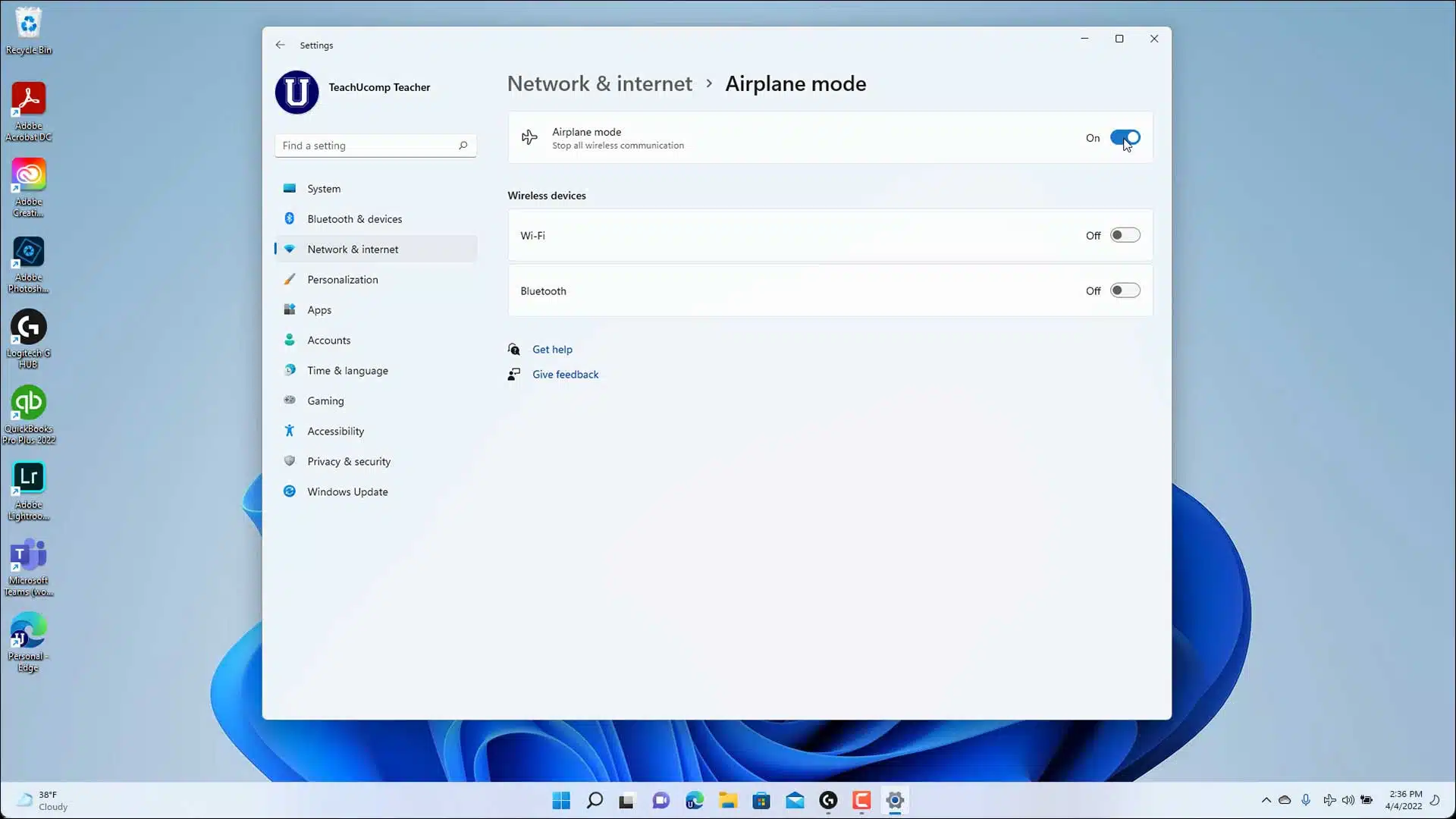
Task: Select Bluetooth & devices in sidebar
Action: [354, 219]
